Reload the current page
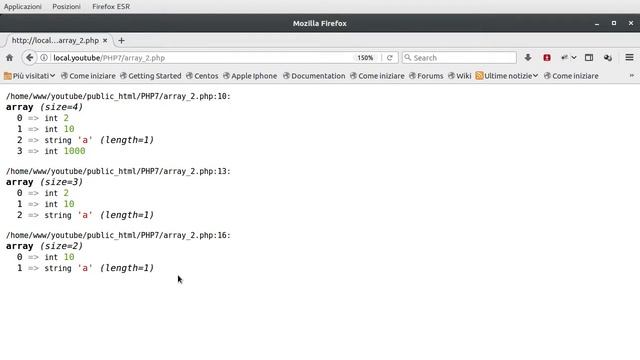This screenshot has width=640, height=360. point(390,58)
